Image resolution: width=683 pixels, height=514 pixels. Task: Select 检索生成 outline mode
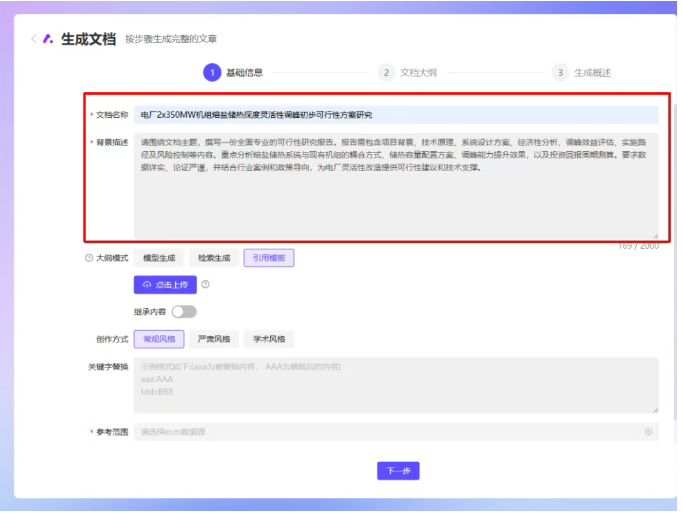coord(214,258)
